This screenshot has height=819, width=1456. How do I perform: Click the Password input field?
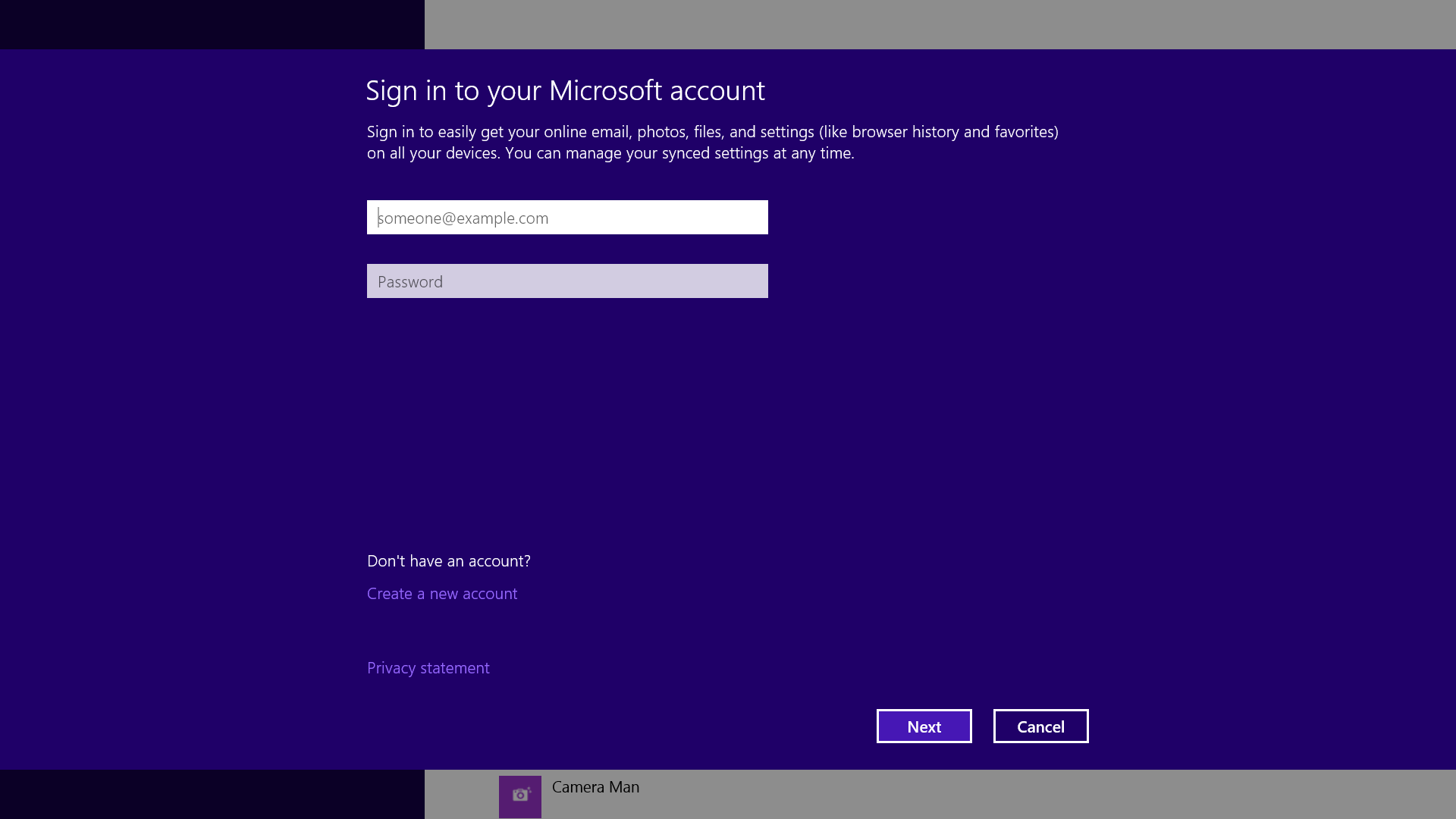567,281
